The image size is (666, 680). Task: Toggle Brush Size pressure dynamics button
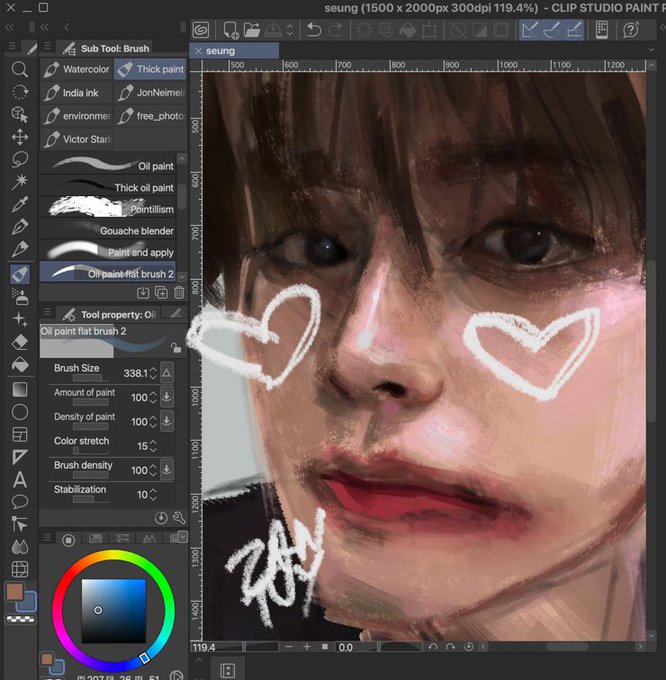point(167,373)
